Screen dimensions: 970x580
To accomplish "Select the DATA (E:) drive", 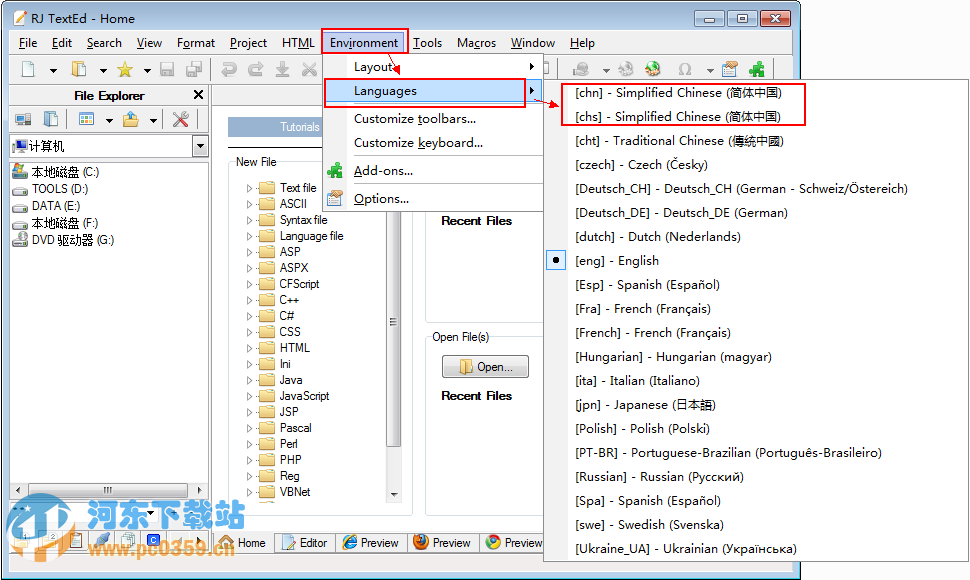I will pos(46,206).
